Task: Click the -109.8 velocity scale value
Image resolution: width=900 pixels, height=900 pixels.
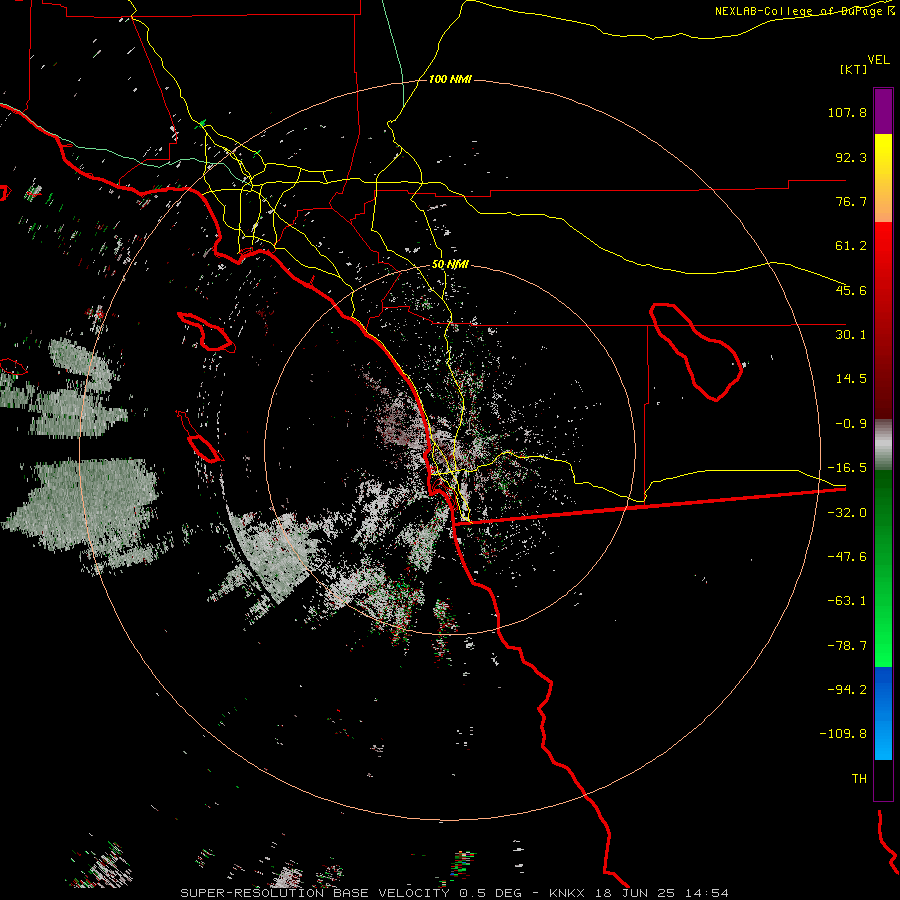Action: coord(843,734)
